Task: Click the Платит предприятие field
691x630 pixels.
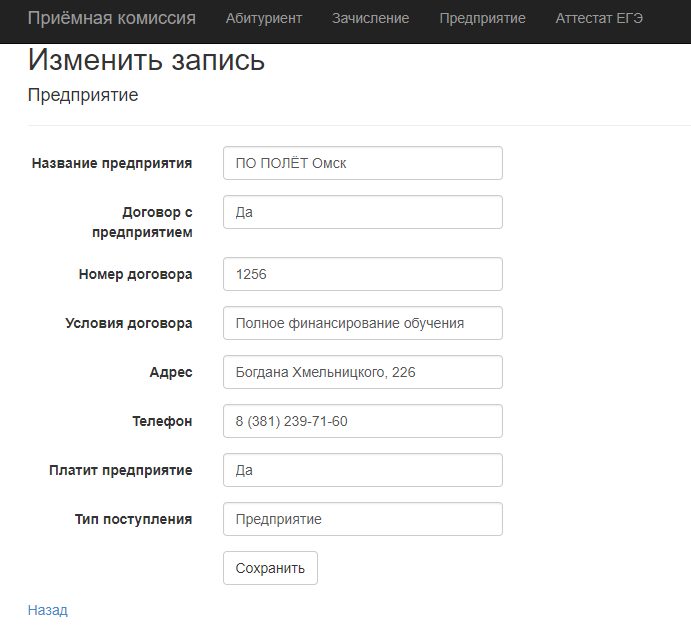Action: pos(363,470)
